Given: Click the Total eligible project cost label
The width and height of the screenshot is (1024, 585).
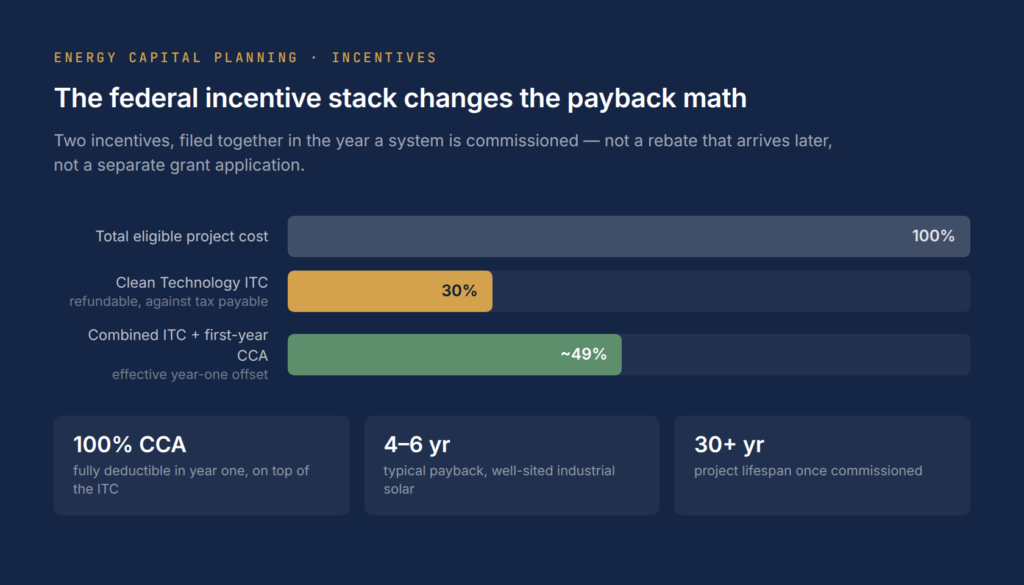Looking at the screenshot, I should 182,236.
